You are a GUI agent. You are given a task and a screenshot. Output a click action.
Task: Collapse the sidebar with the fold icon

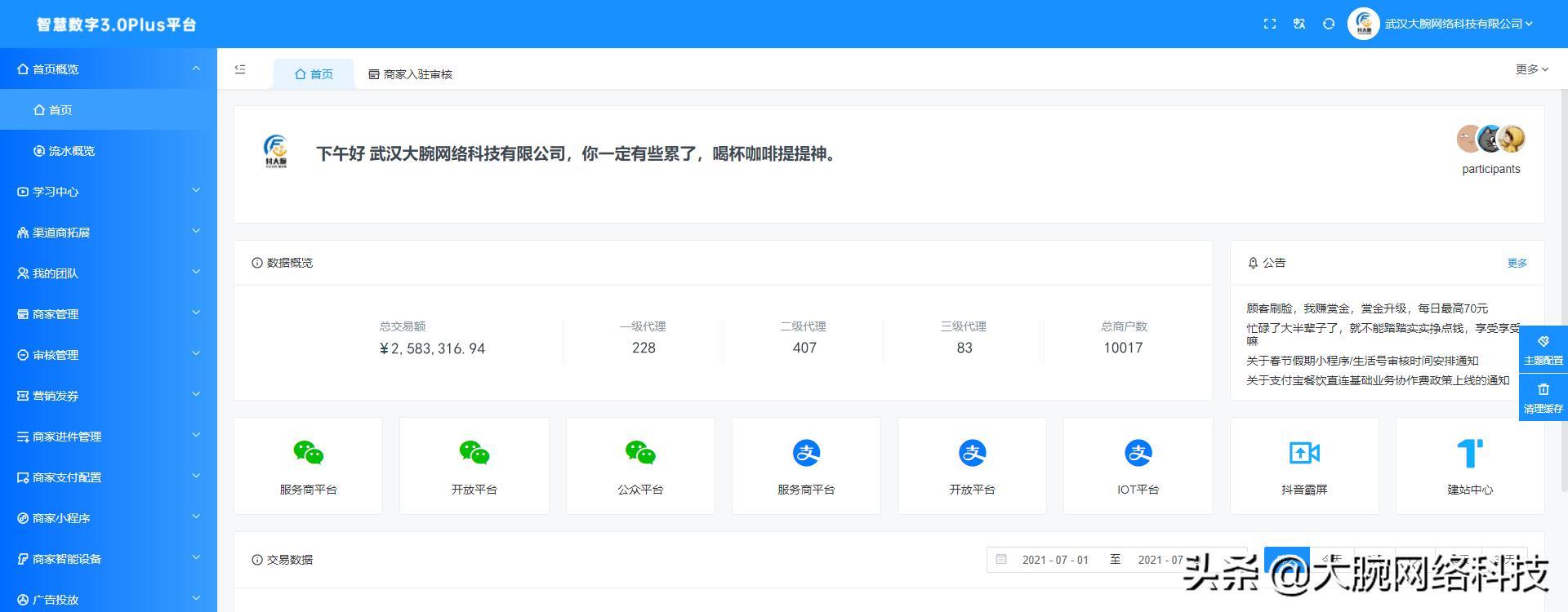coord(240,69)
